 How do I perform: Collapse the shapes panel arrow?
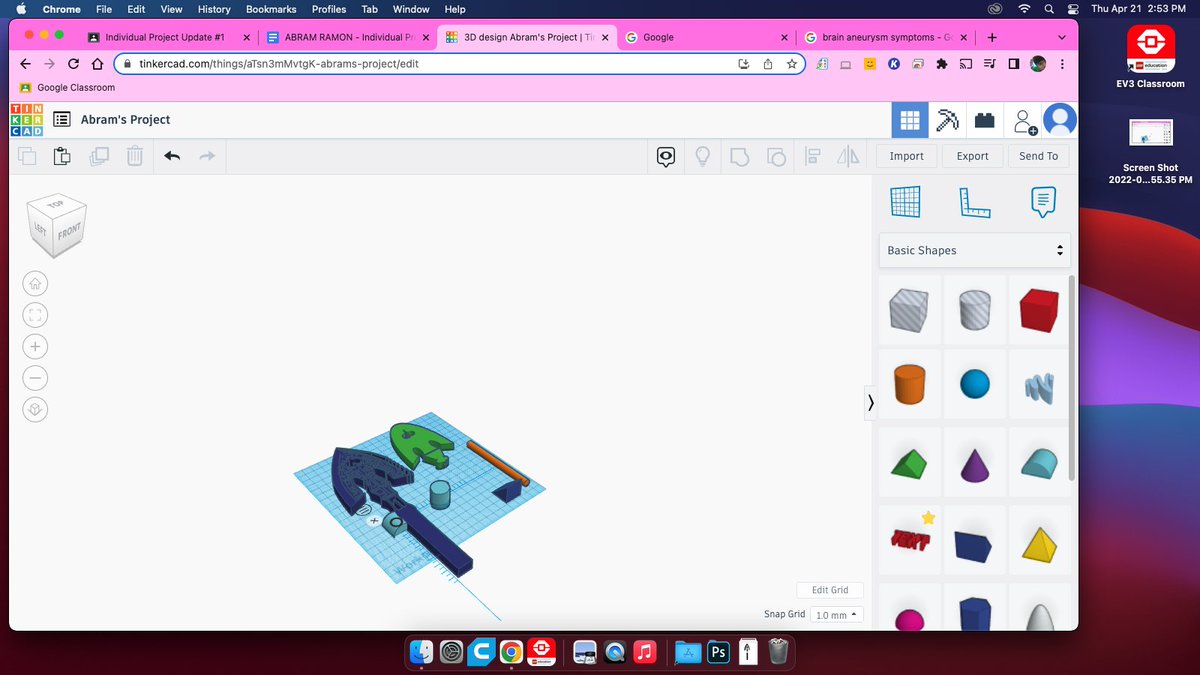pyautogui.click(x=870, y=403)
